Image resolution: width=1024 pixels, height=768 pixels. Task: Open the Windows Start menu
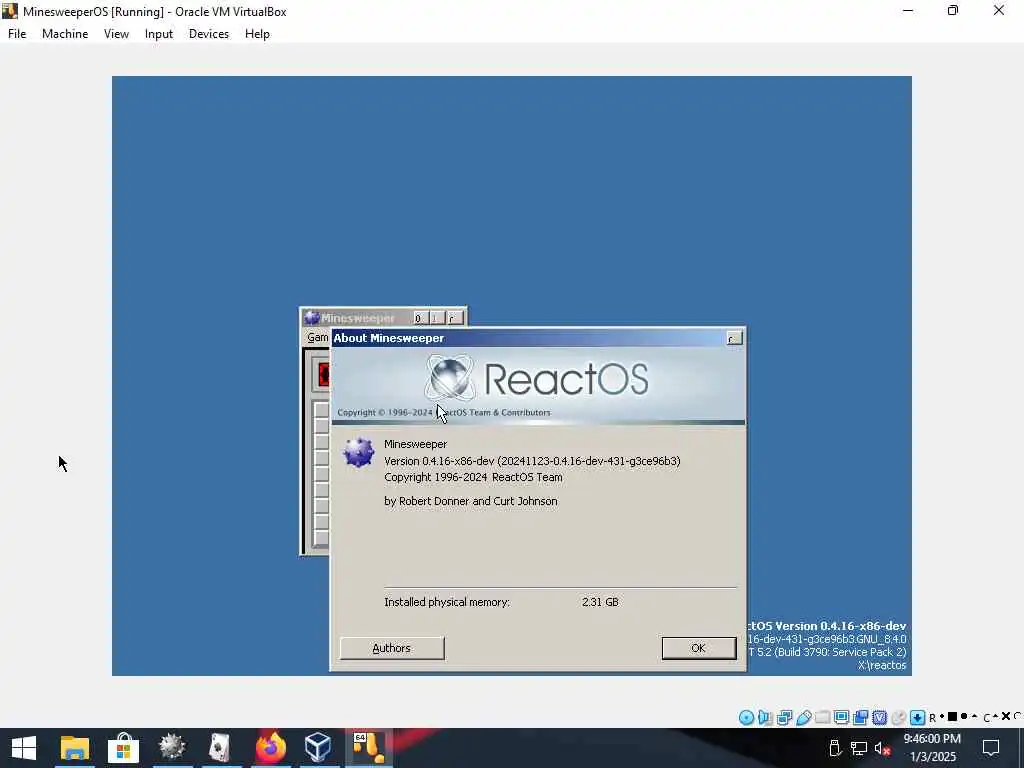24,748
